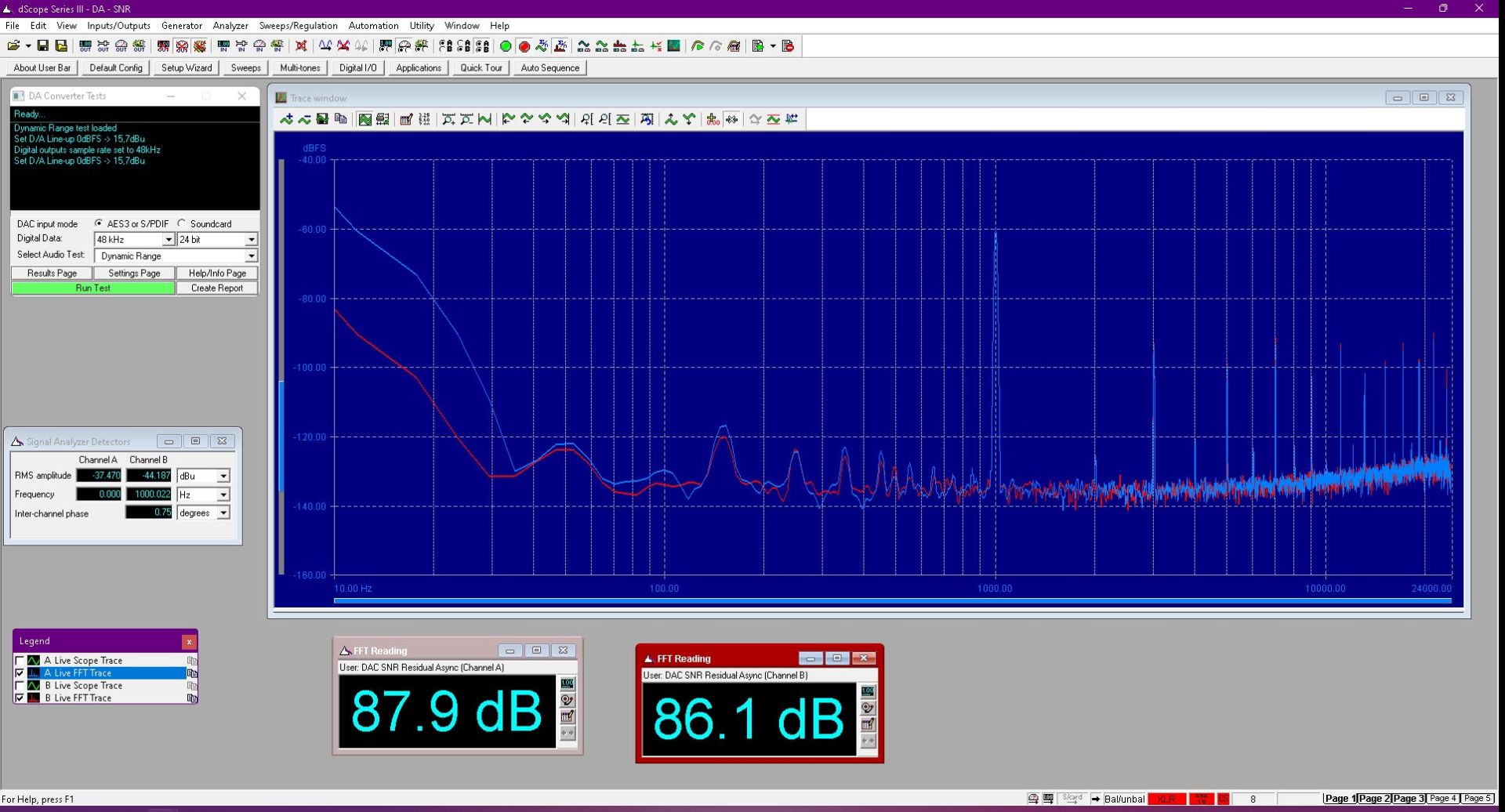The image size is (1505, 812).
Task: Click the save disk toolbar icon
Action: [x=43, y=46]
